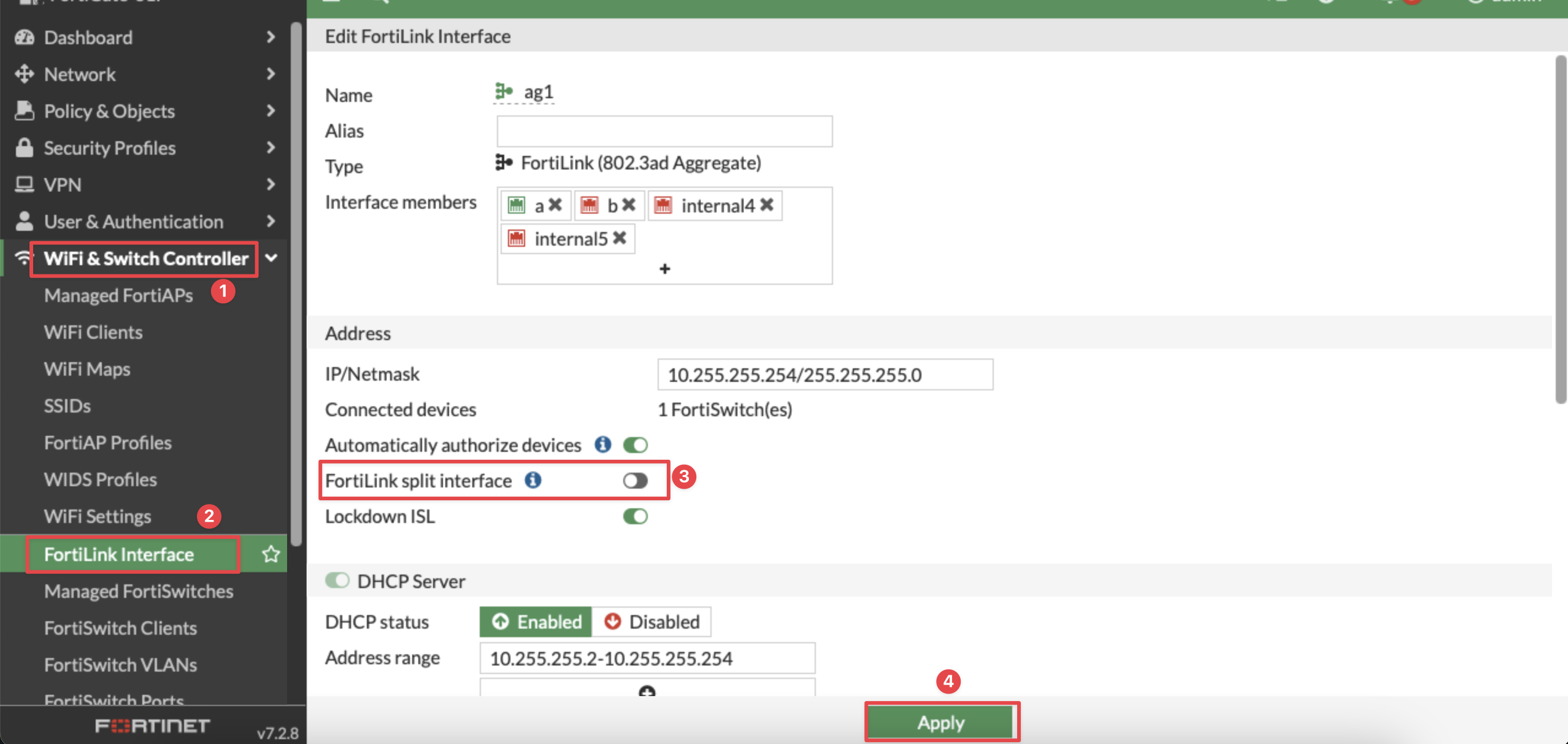Click WiFi & Switch Controller menu label
The image size is (1568, 744).
[146, 258]
